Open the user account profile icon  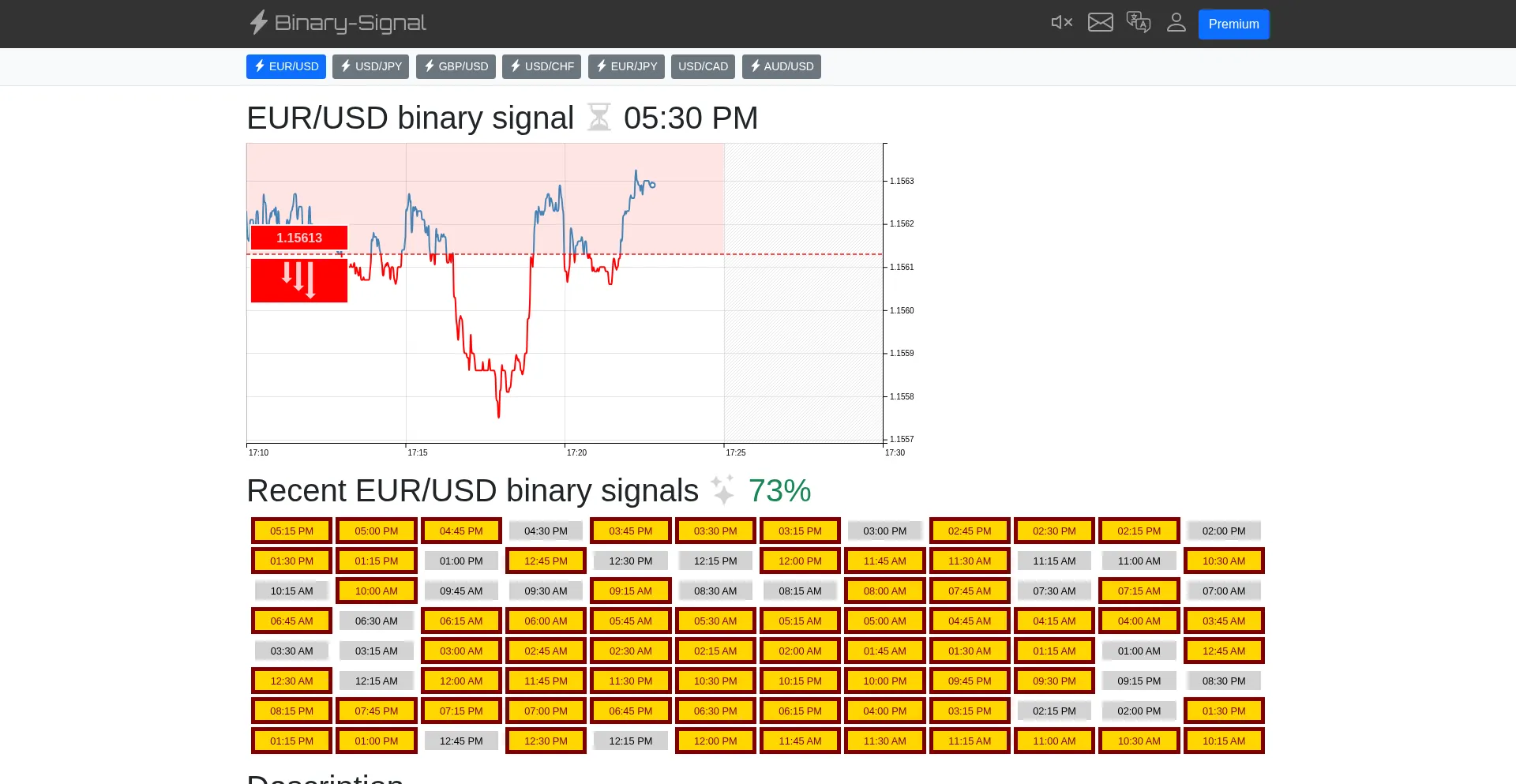1176,23
